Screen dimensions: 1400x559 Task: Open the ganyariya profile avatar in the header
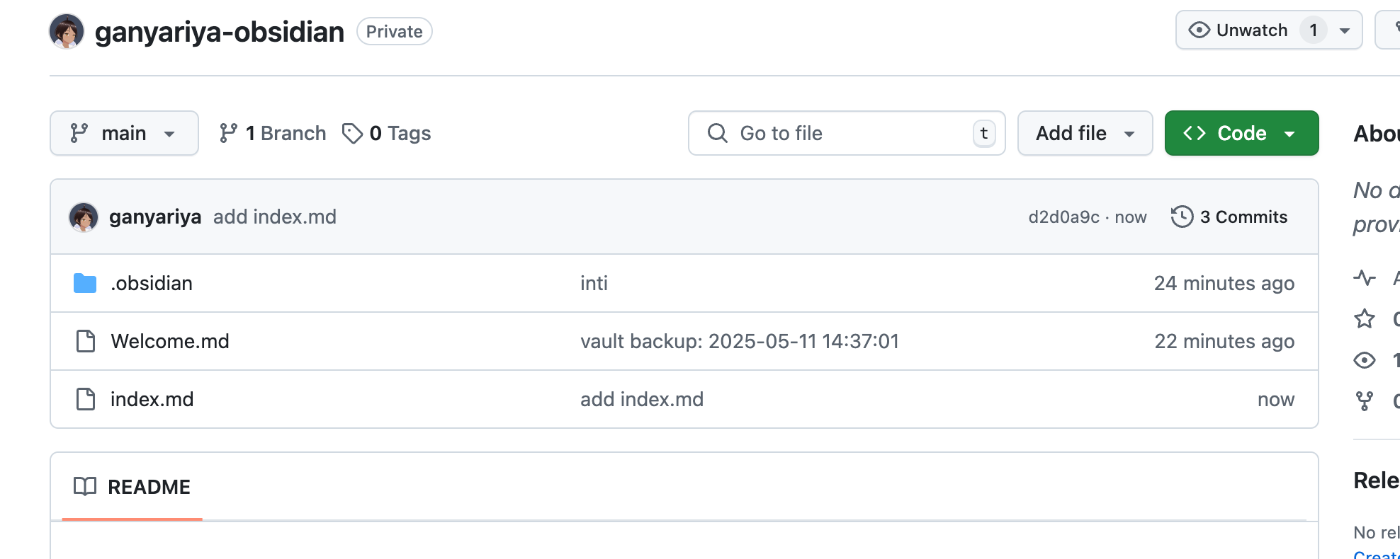pos(67,31)
